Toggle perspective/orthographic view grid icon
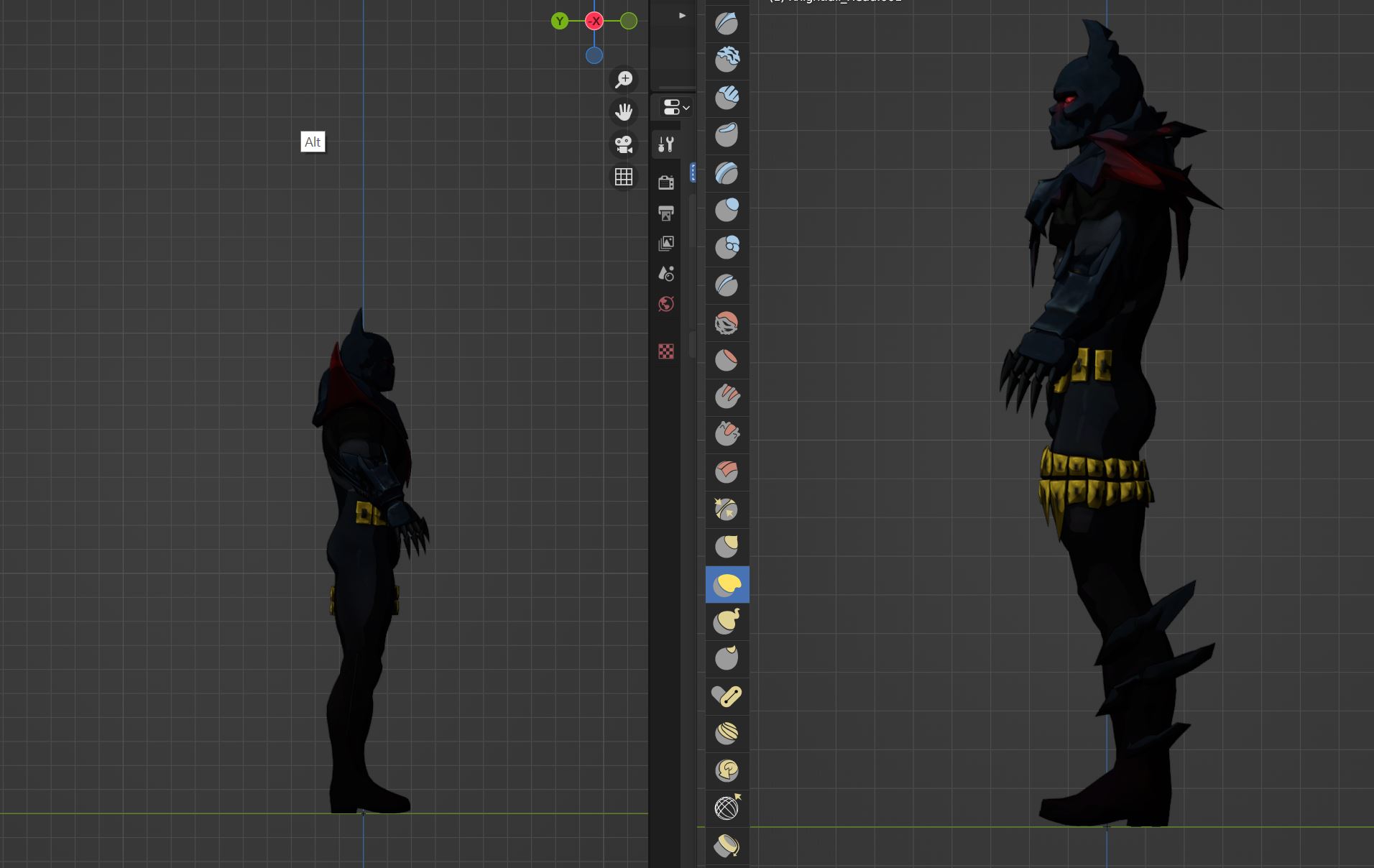The height and width of the screenshot is (868, 1374). click(x=623, y=177)
